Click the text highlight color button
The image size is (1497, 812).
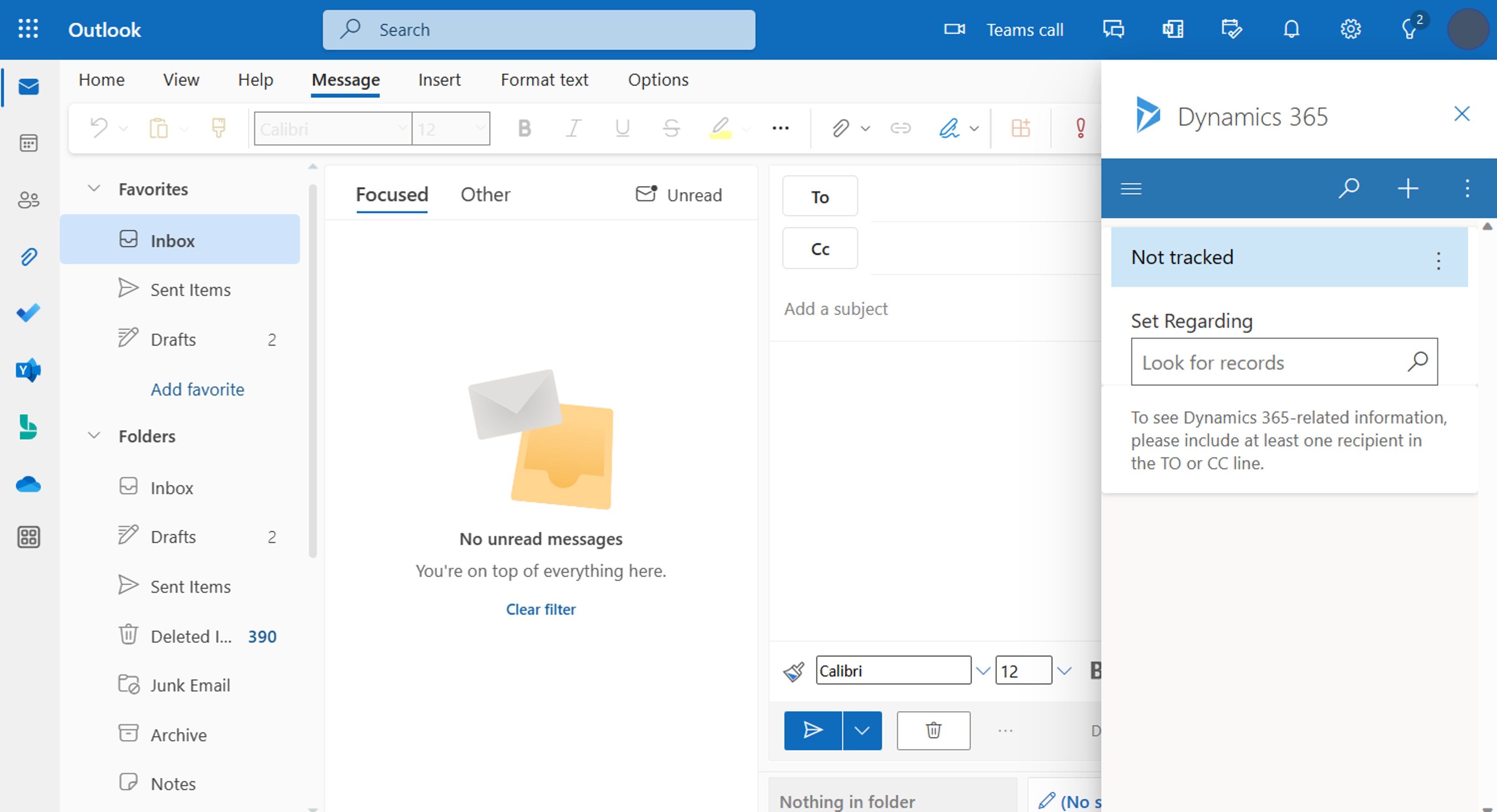tap(719, 128)
